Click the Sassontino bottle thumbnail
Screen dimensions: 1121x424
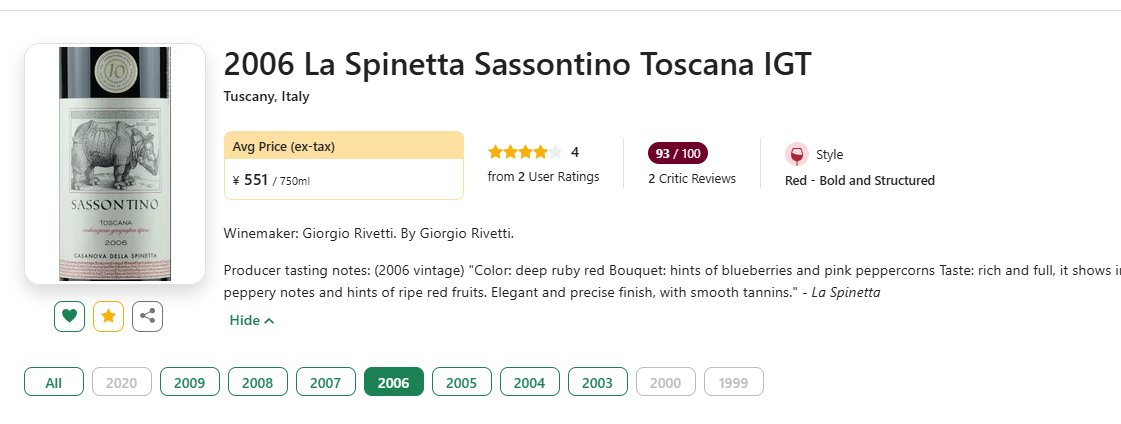115,164
